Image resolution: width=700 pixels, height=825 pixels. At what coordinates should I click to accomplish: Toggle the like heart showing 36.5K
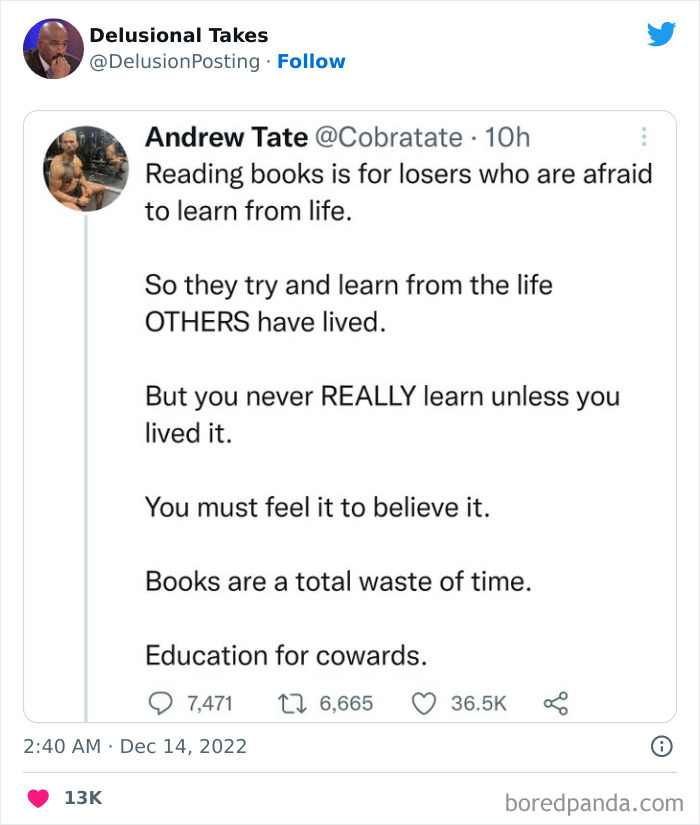[424, 703]
